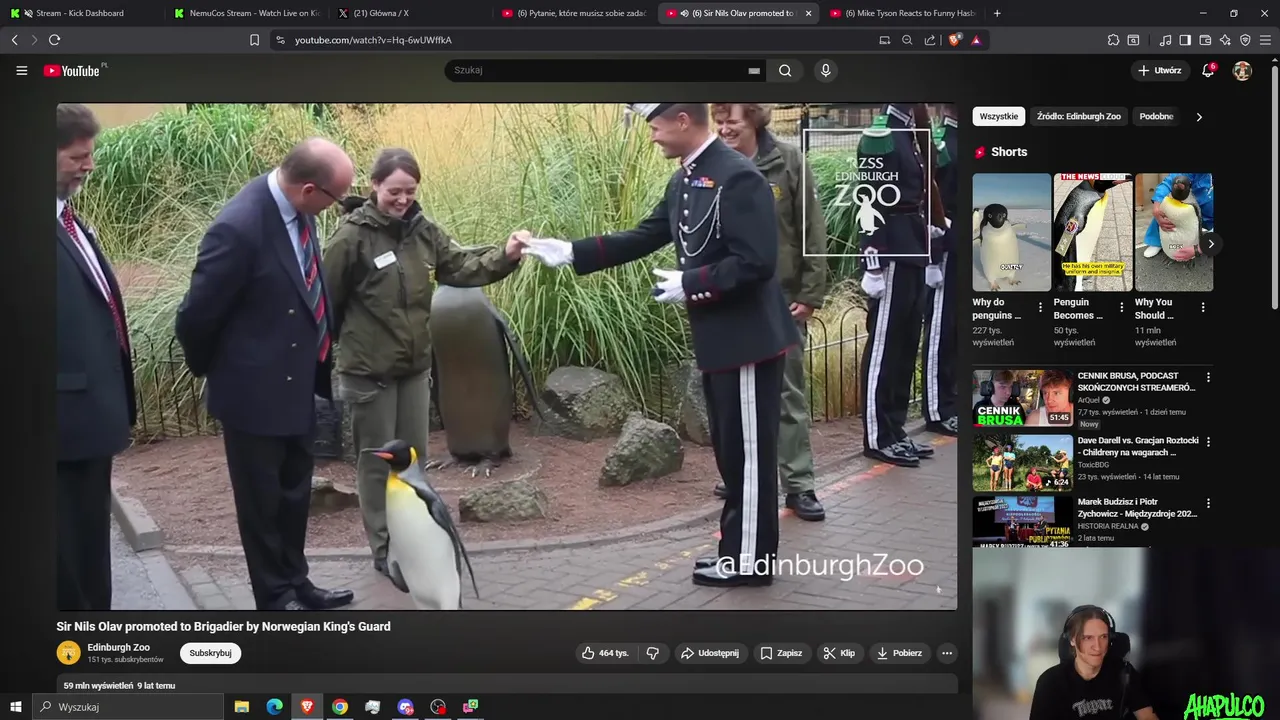The width and height of the screenshot is (1280, 720).
Task: Open options for Dave Darell video
Action: (1208, 441)
